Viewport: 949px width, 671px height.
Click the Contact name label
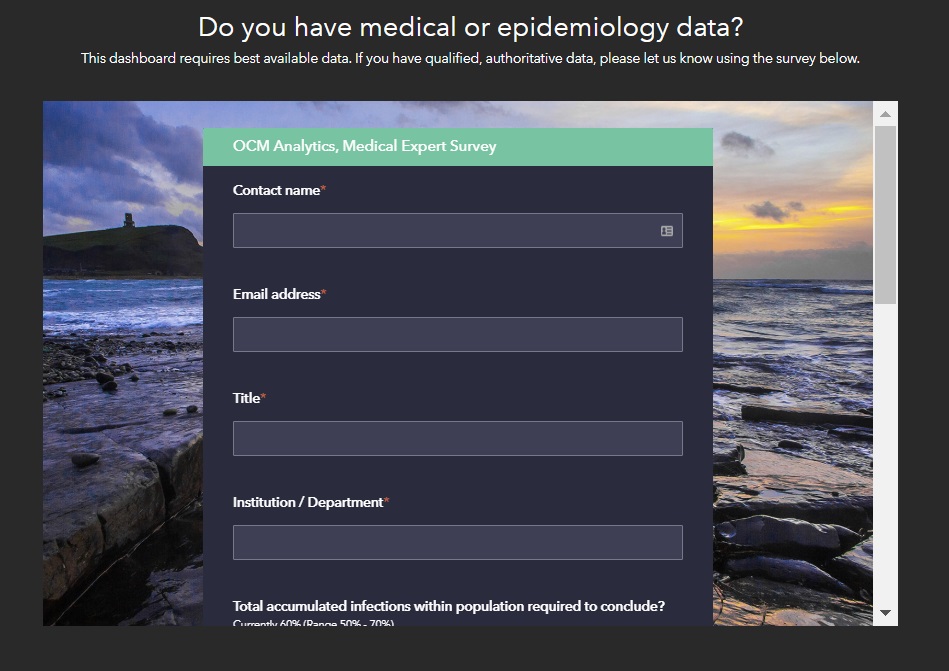point(279,190)
